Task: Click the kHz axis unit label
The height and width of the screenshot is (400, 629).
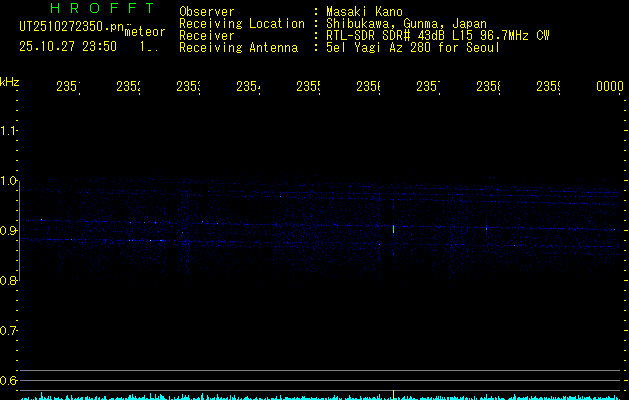Action: [x=10, y=81]
